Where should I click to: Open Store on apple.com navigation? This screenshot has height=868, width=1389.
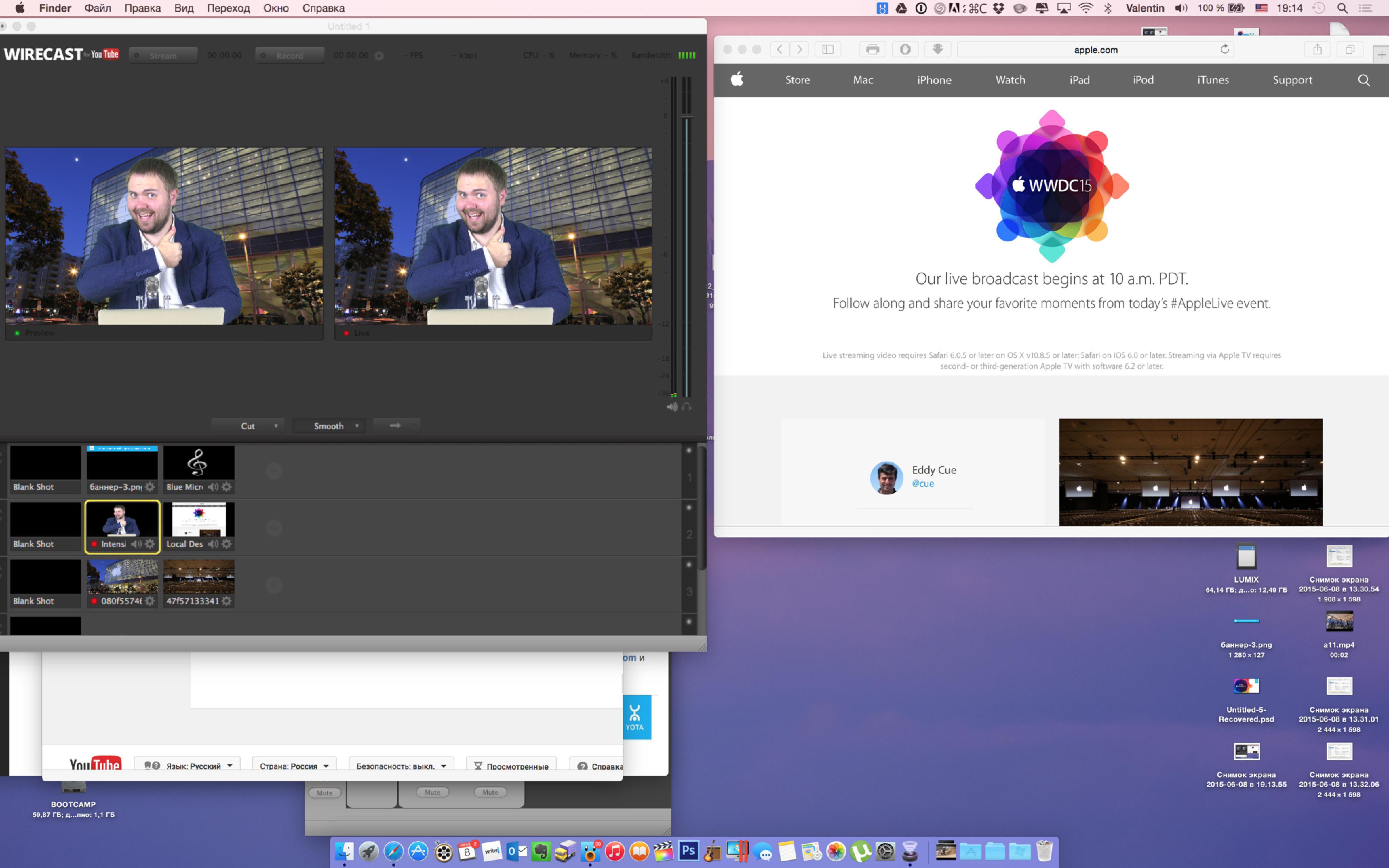(x=797, y=80)
